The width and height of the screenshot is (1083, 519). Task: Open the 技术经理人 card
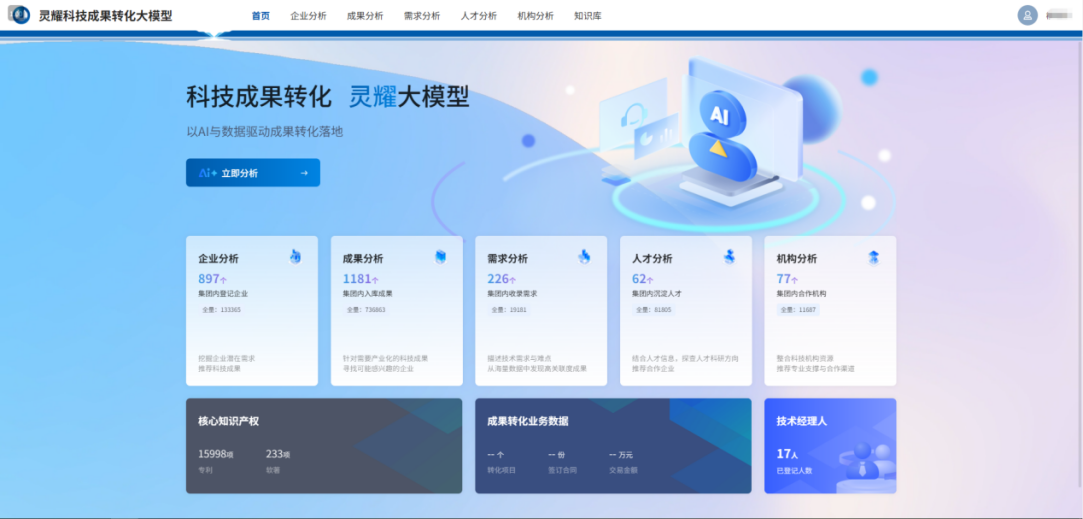[829, 446]
